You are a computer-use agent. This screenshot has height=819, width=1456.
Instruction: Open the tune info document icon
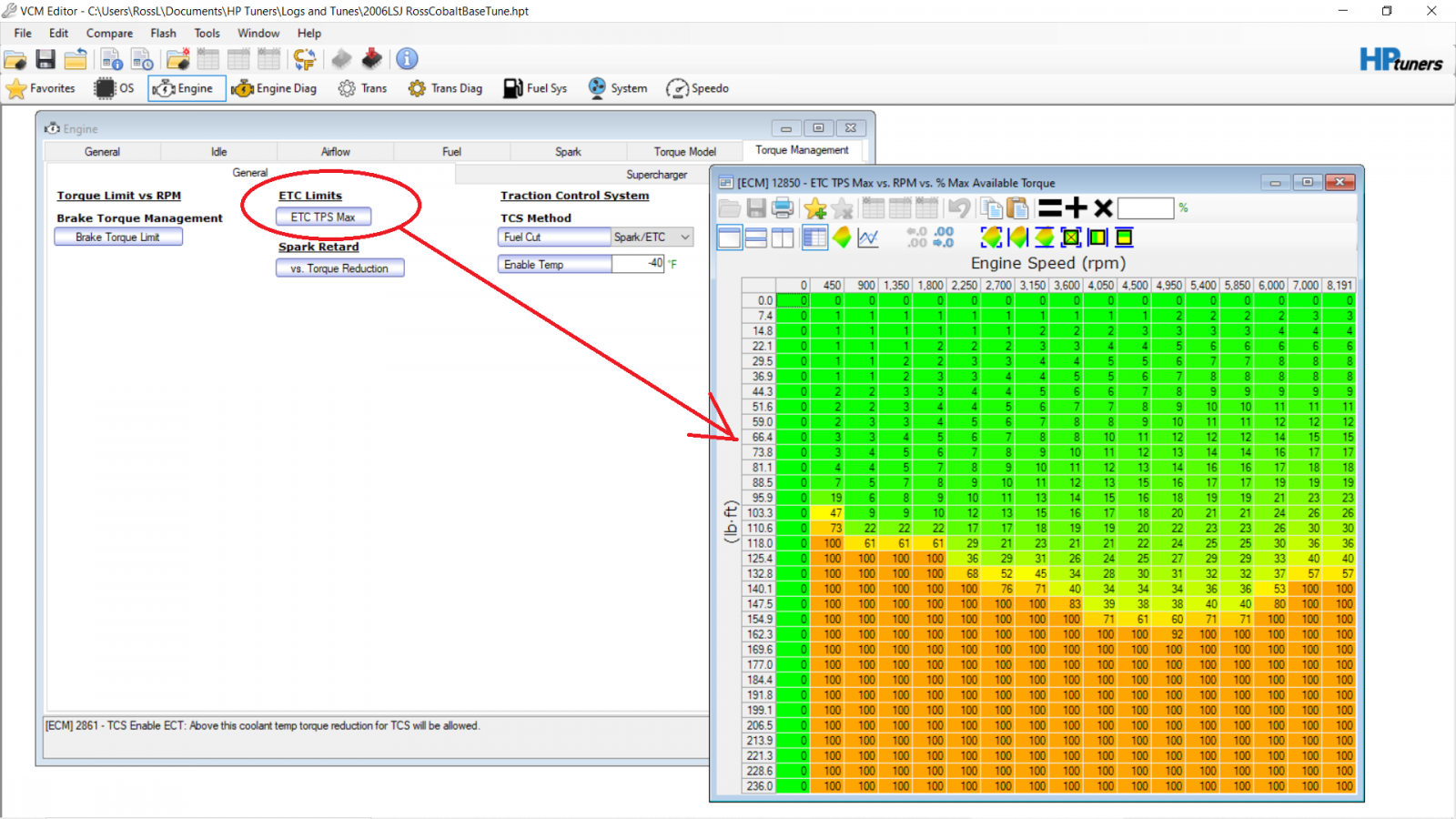point(112,60)
